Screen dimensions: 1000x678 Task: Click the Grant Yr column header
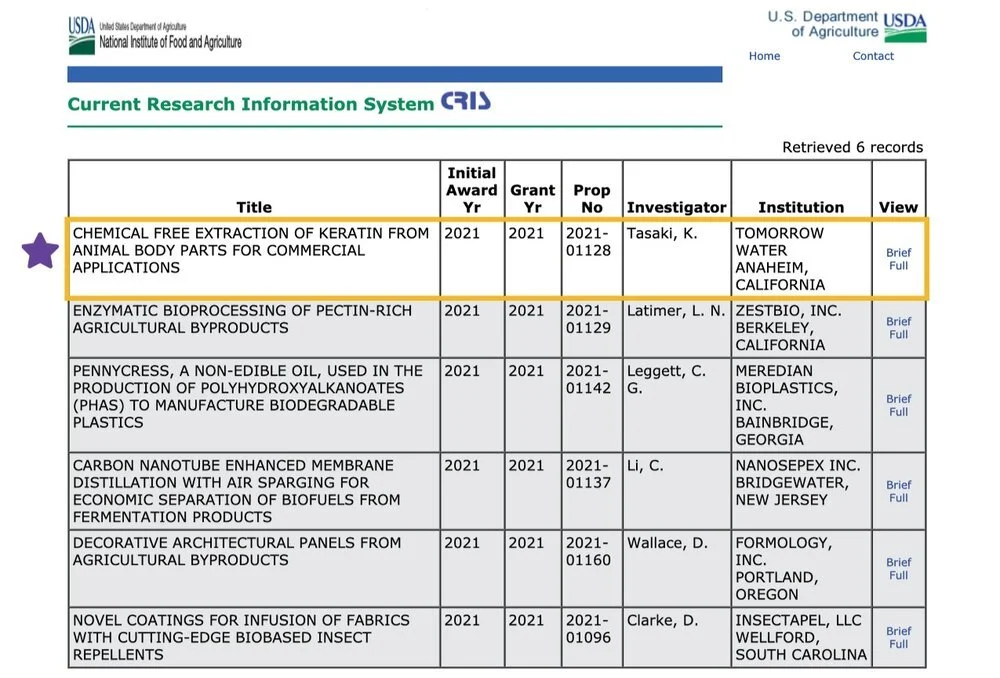coord(533,198)
